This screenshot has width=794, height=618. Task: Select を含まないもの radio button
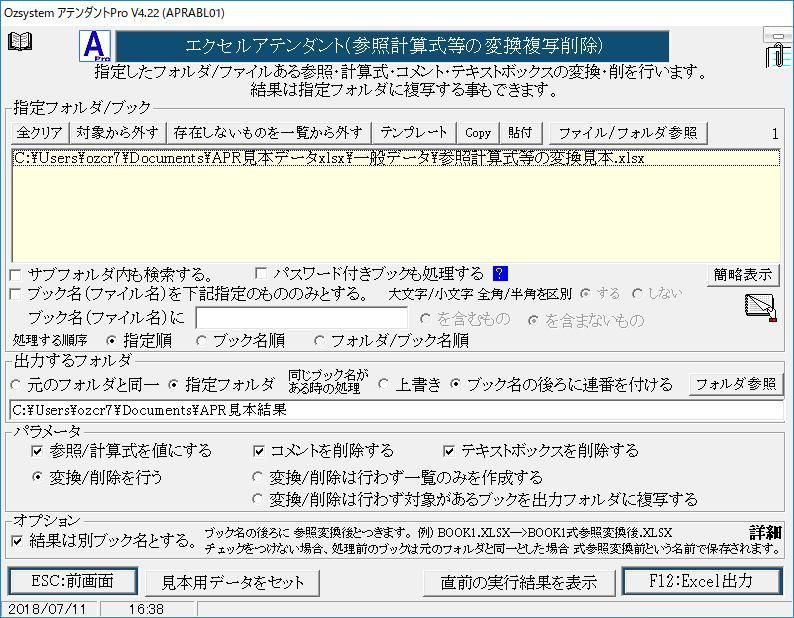533,321
